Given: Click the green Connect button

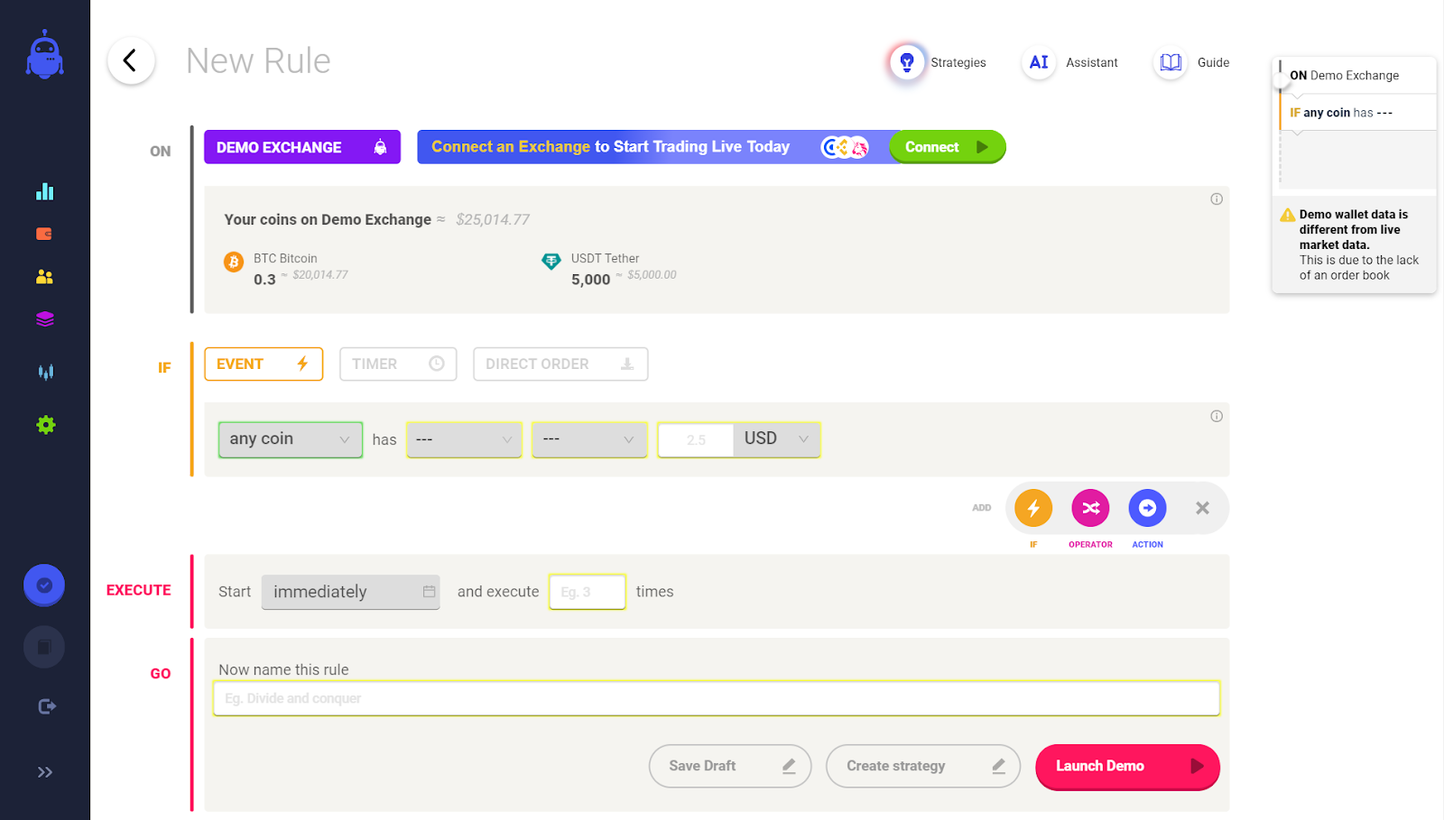Looking at the screenshot, I should coord(946,147).
